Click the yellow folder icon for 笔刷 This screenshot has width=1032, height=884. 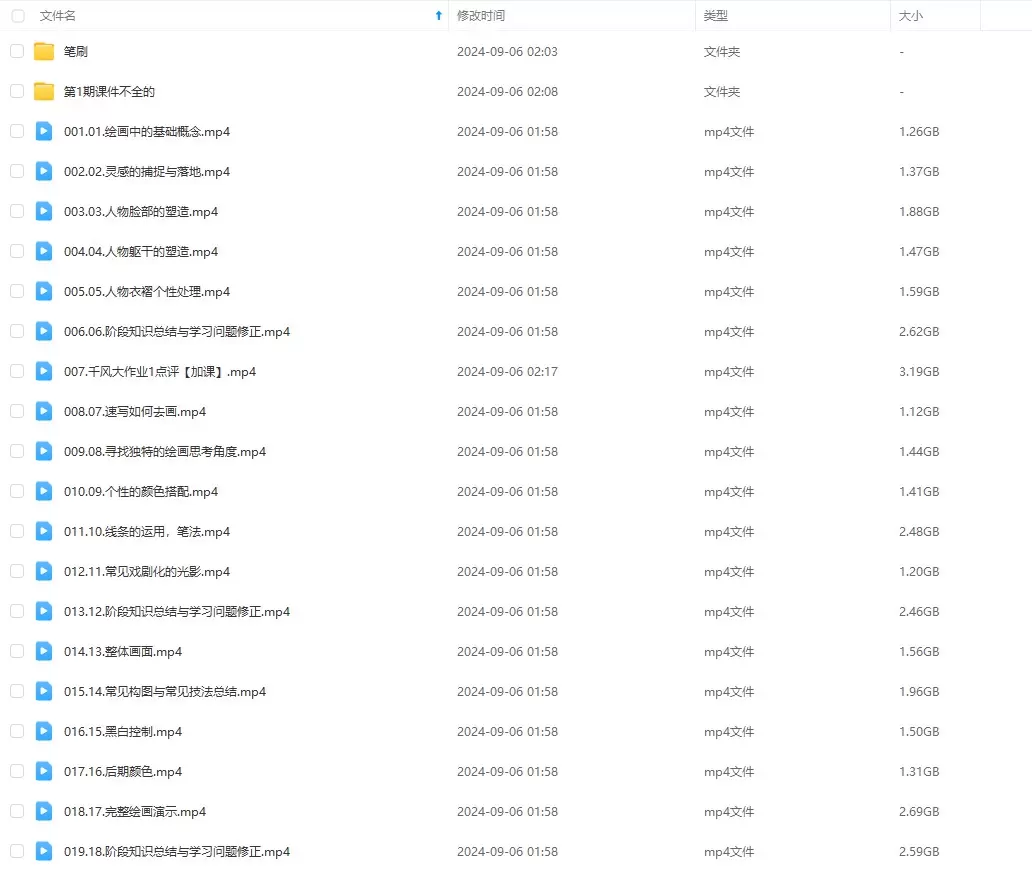[x=44, y=52]
